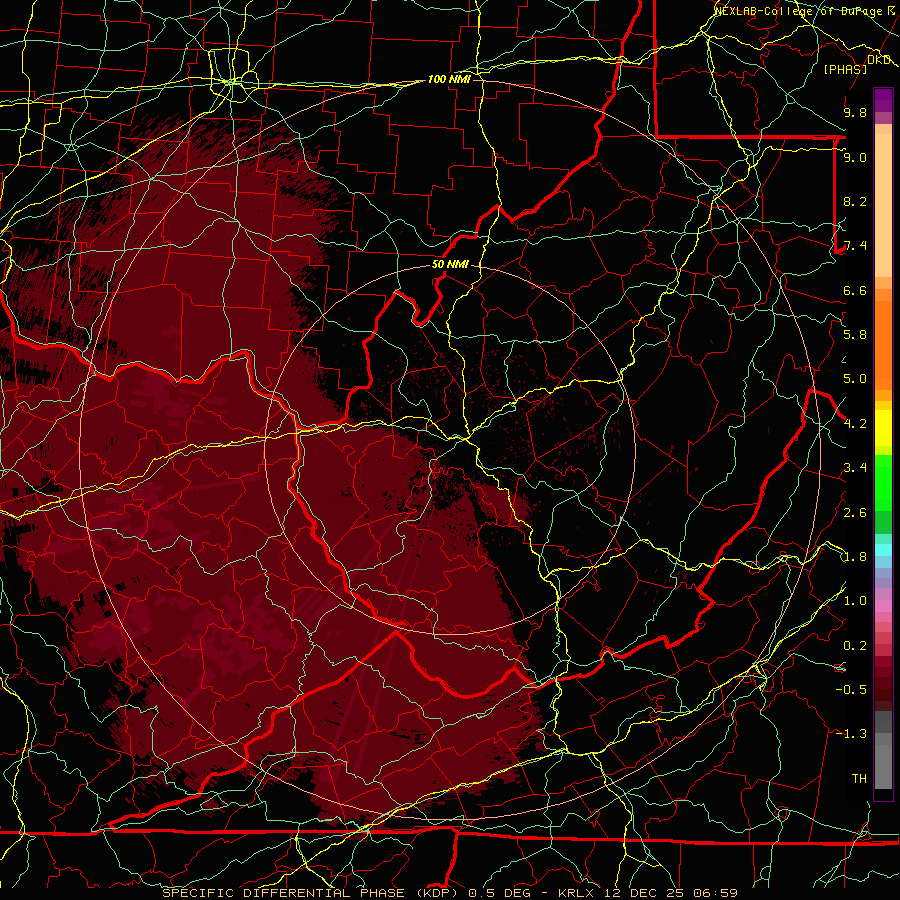Click the 3.4 legend value

coord(855,468)
